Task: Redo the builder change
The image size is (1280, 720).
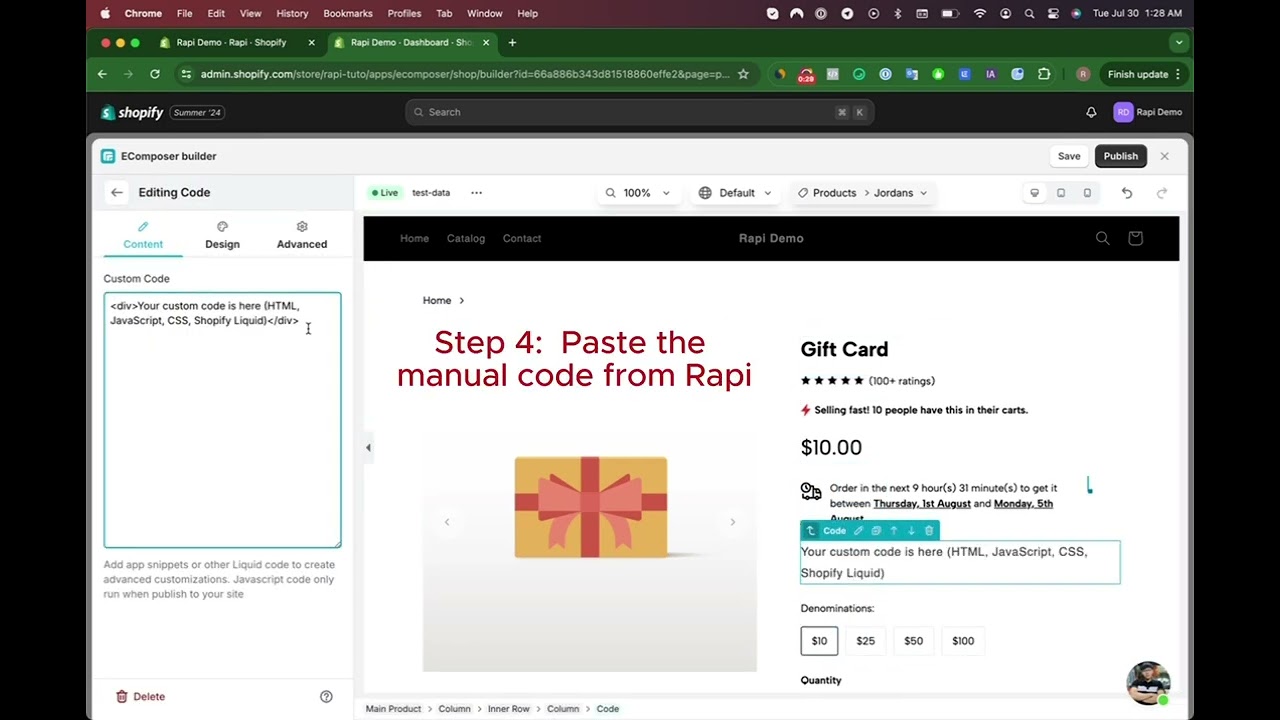Action: pyautogui.click(x=1161, y=193)
